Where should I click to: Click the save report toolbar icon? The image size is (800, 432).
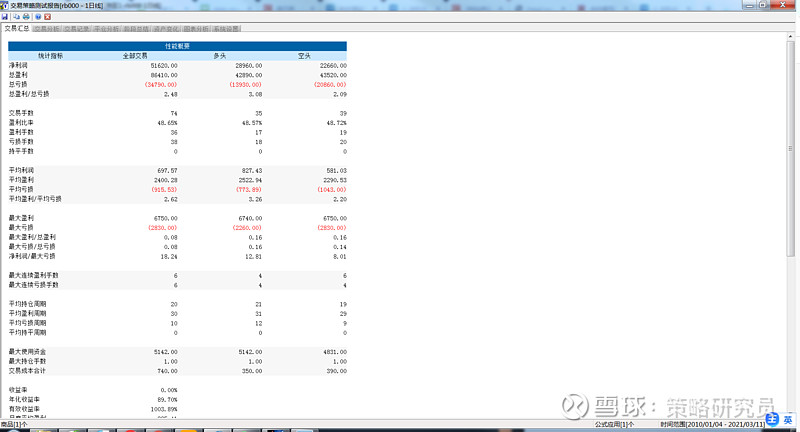5,17
